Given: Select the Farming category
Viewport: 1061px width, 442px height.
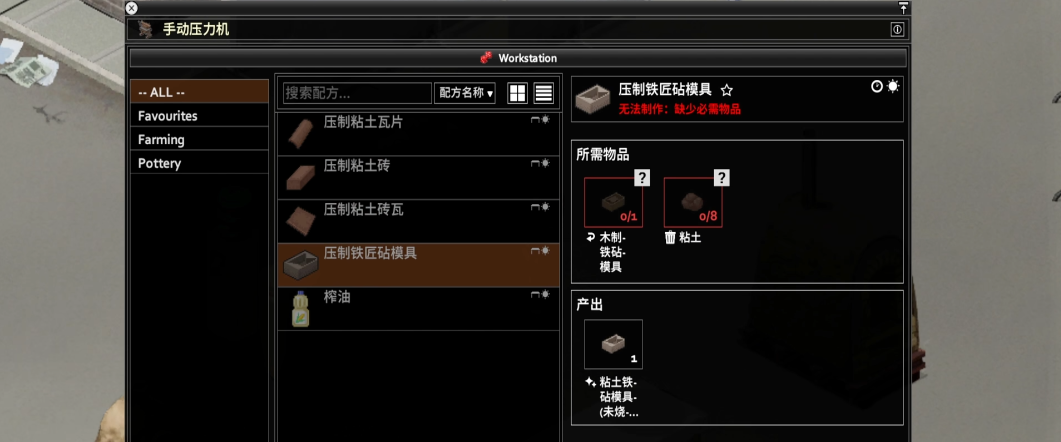Looking at the screenshot, I should tap(199, 139).
